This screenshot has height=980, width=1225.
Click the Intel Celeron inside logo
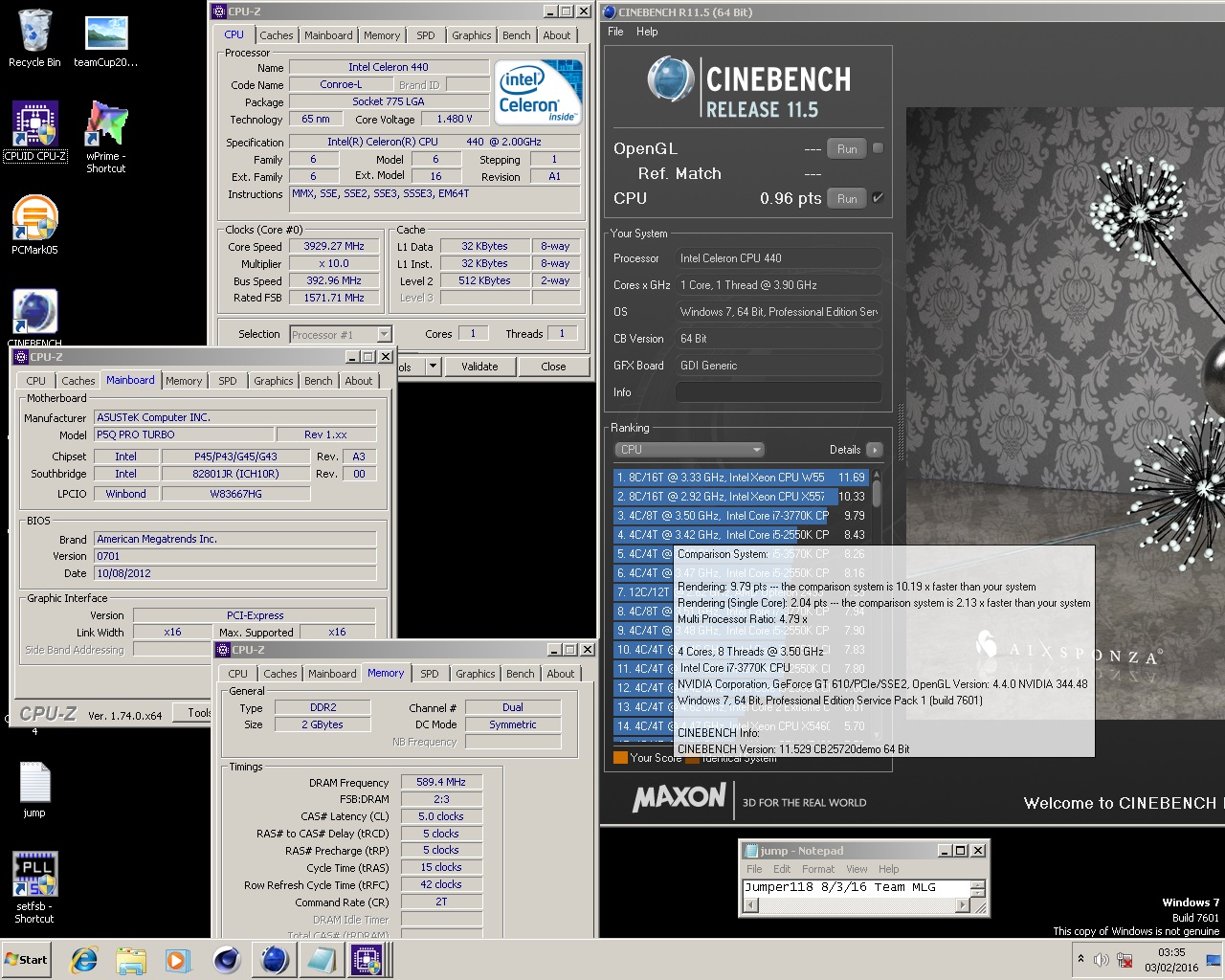pyautogui.click(x=539, y=92)
